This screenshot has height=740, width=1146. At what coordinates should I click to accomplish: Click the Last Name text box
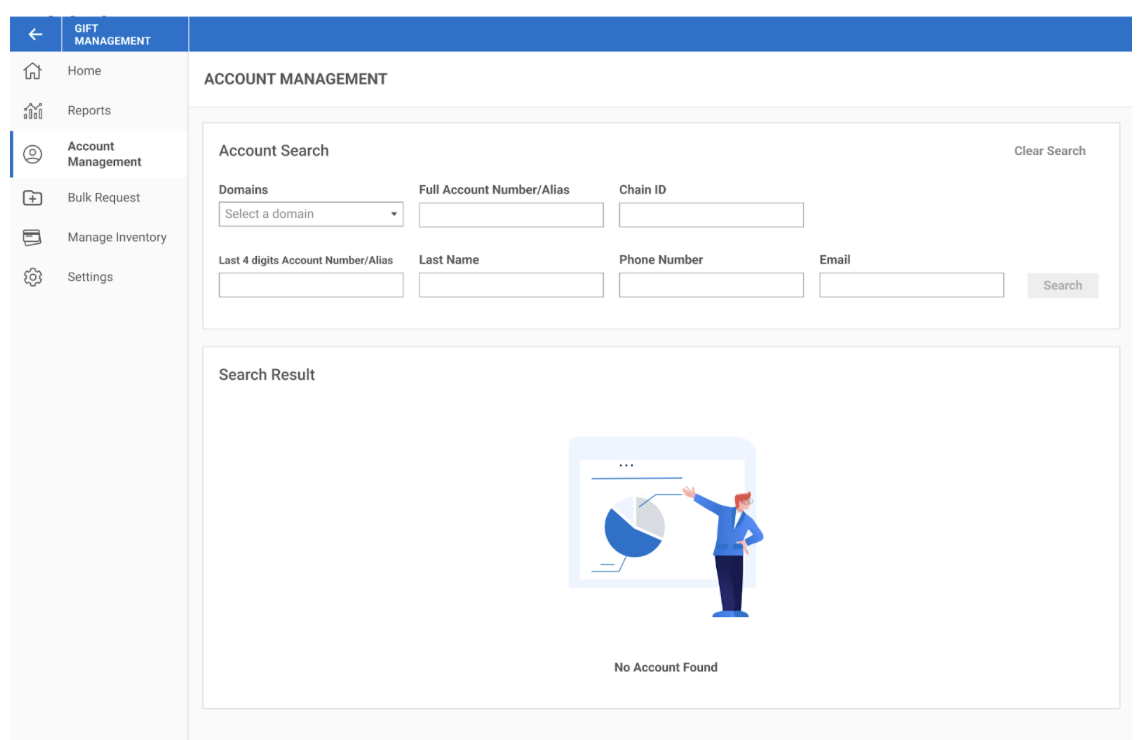click(510, 285)
